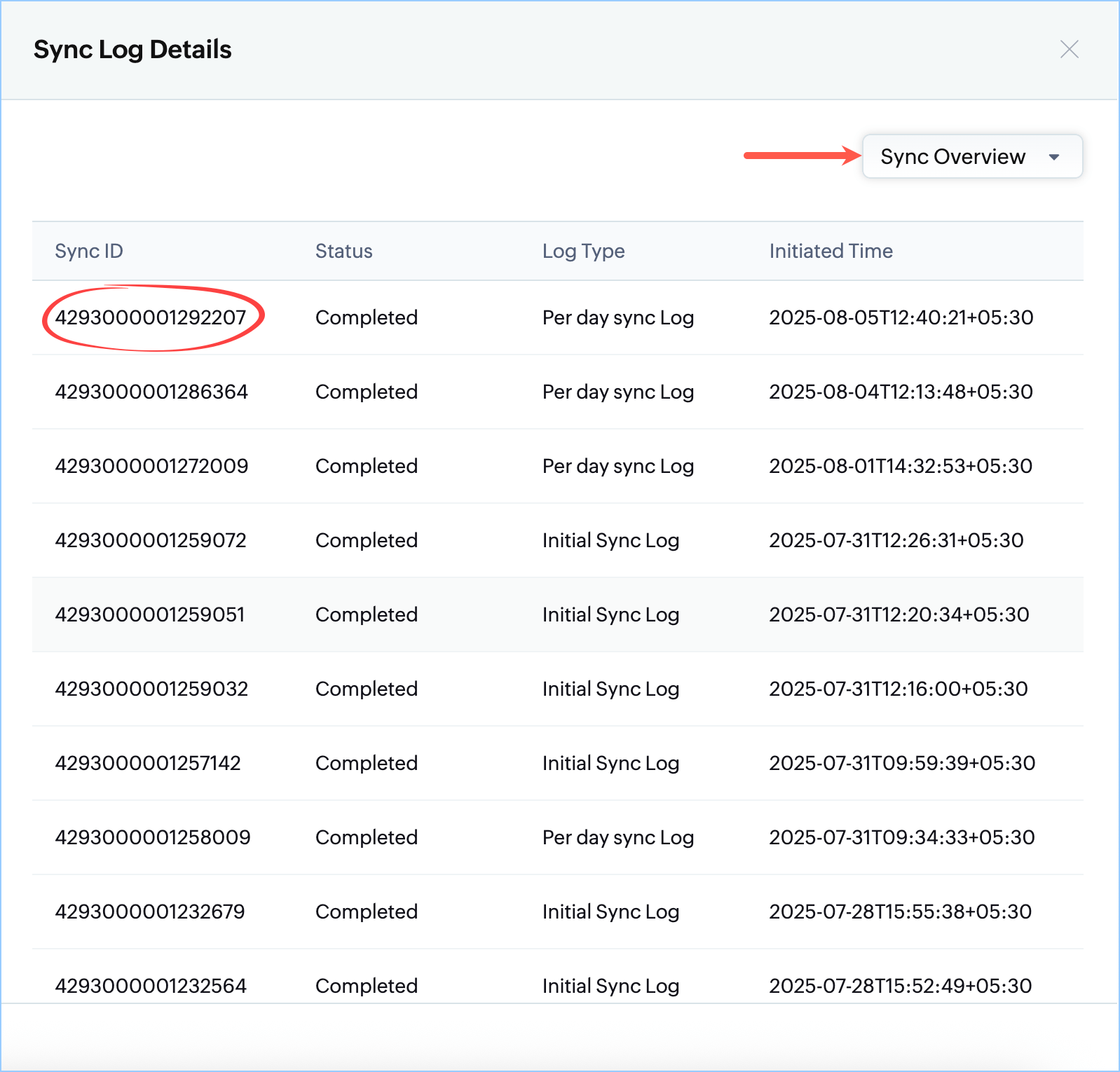Screen dimensions: 1120x1072
Task: Select Sync ID 4293000001292207
Action: pos(151,318)
